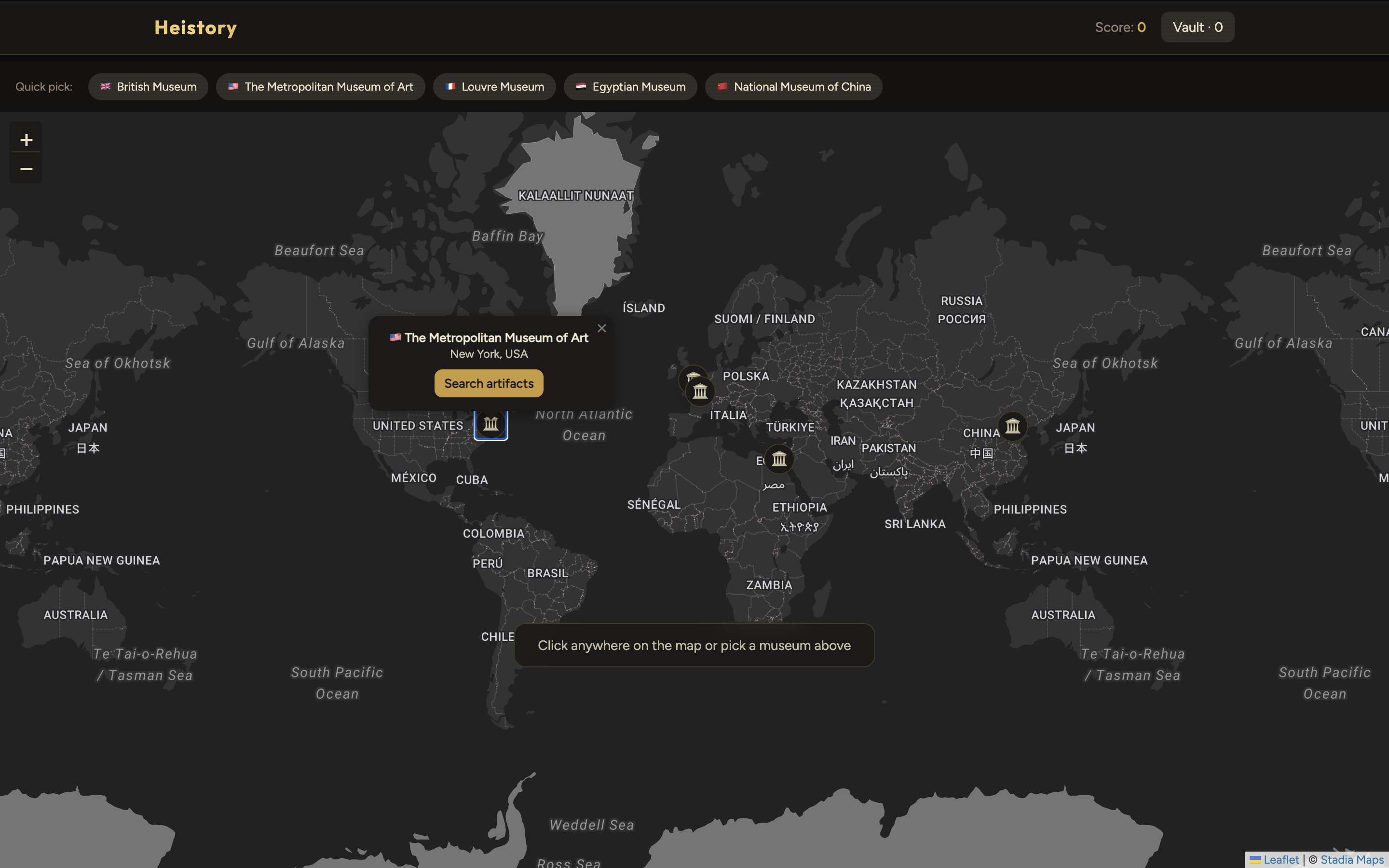Click on the BRASIL label on map

pos(547,573)
